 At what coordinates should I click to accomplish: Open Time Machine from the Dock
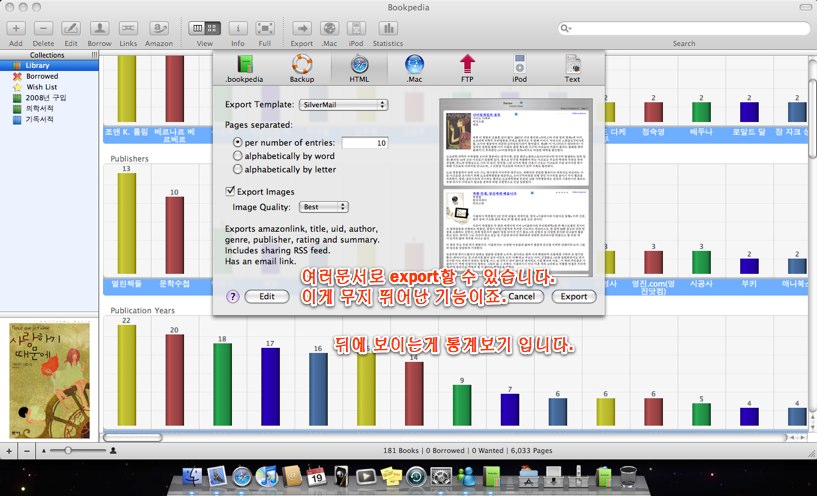pyautogui.click(x=416, y=476)
